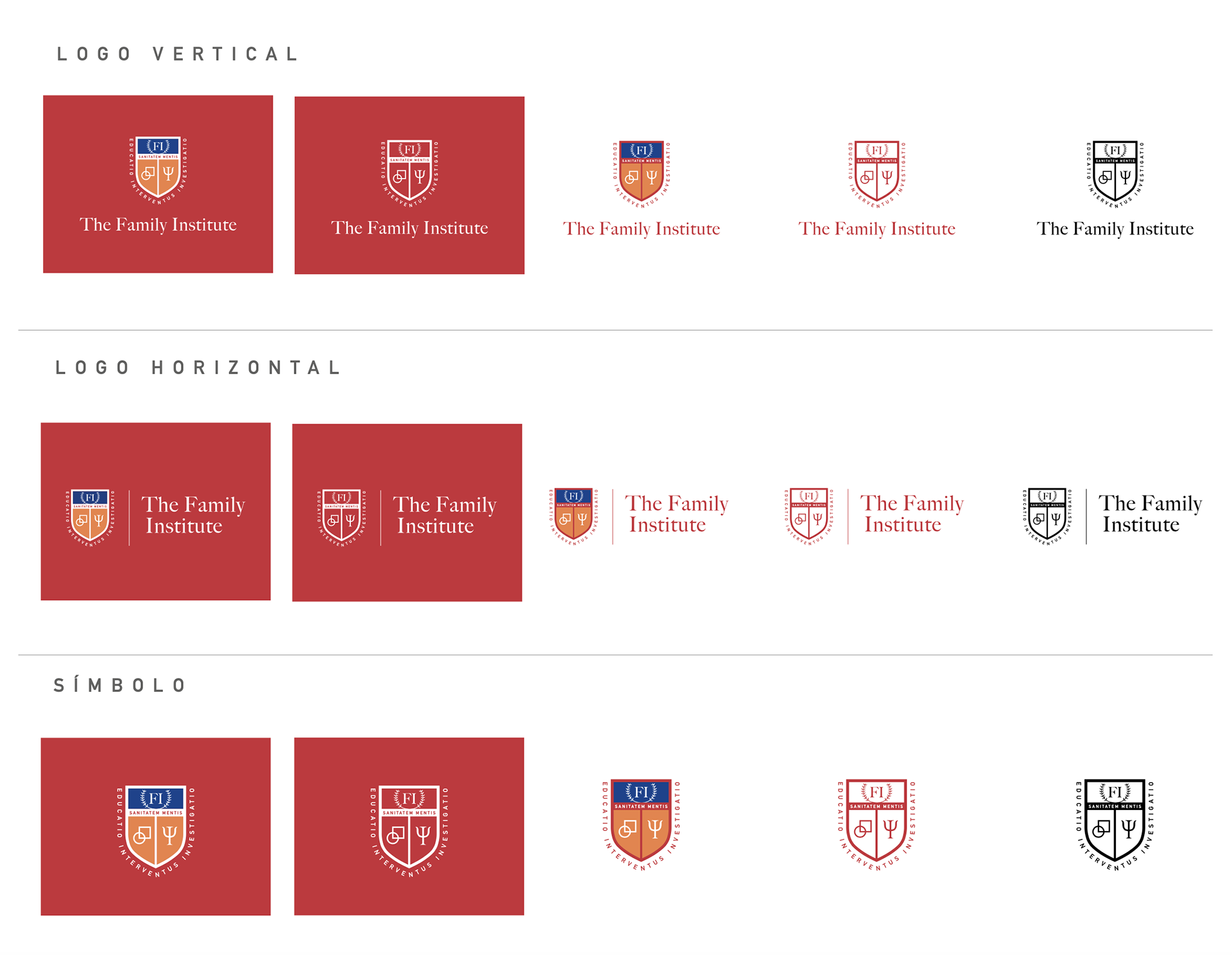Viewport: 1232px width, 955px height.
Task: Click red-outline símbolo shield on white background
Action: (x=877, y=824)
